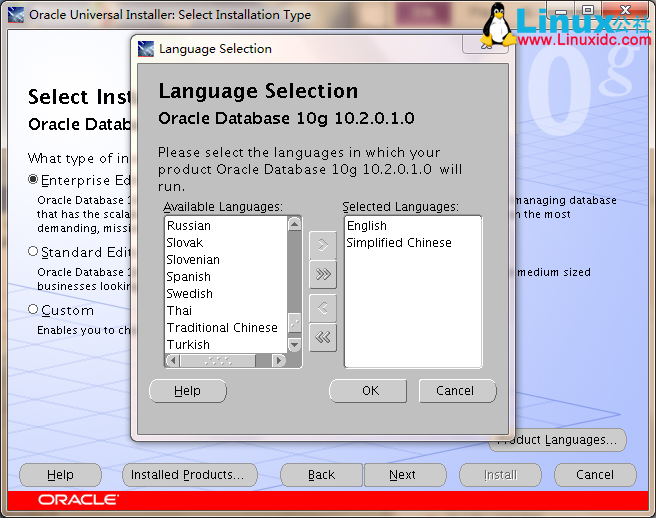
Task: Click the remove-selected single left arrow button
Action: coord(323,309)
